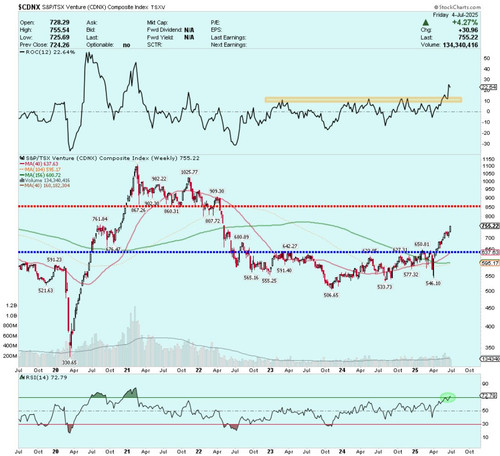The width and height of the screenshot is (500, 456).
Task: Click the 506.65 low price label
Action: pos(331,295)
